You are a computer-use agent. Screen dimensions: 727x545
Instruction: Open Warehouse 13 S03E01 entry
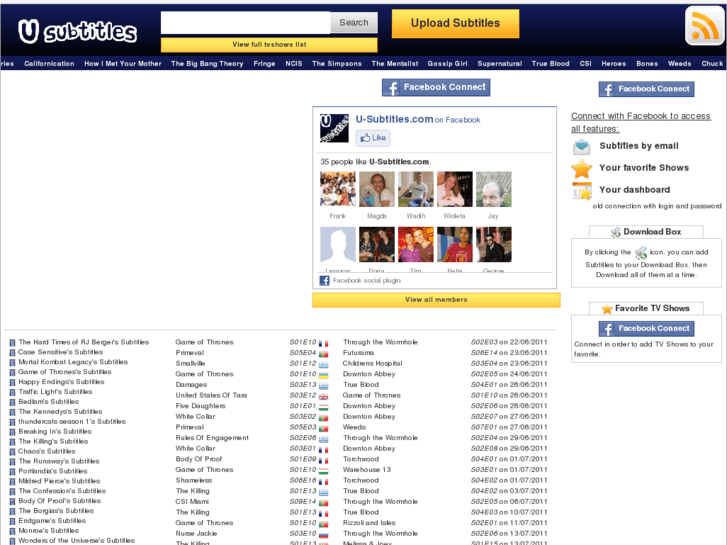coord(367,470)
